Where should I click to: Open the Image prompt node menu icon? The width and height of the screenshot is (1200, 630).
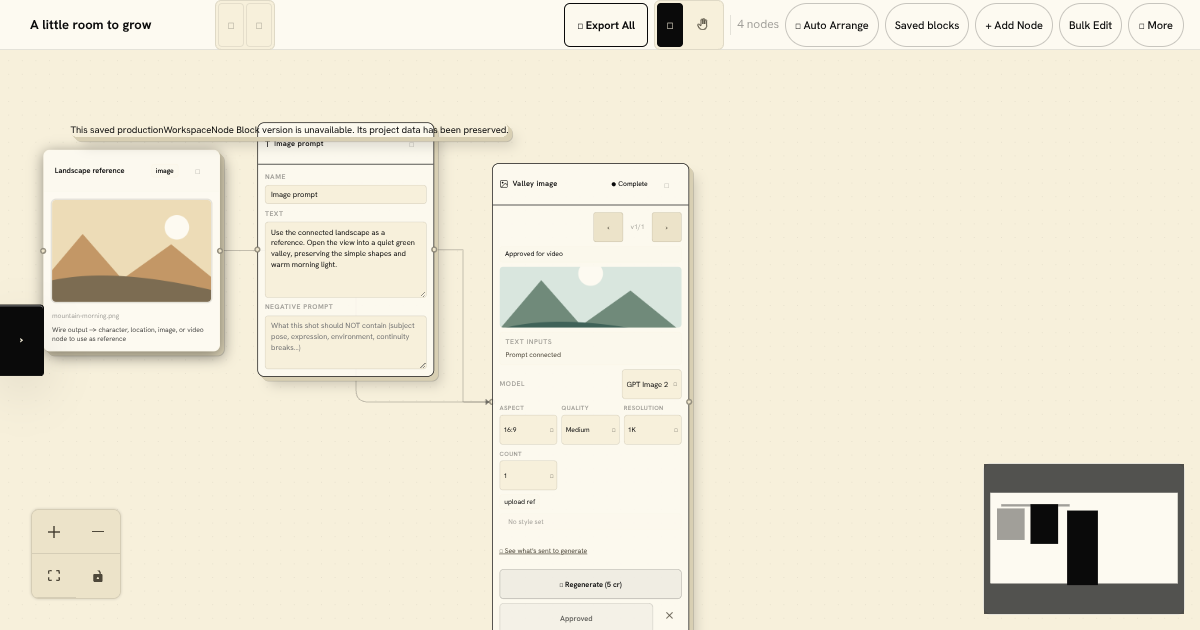tap(411, 144)
